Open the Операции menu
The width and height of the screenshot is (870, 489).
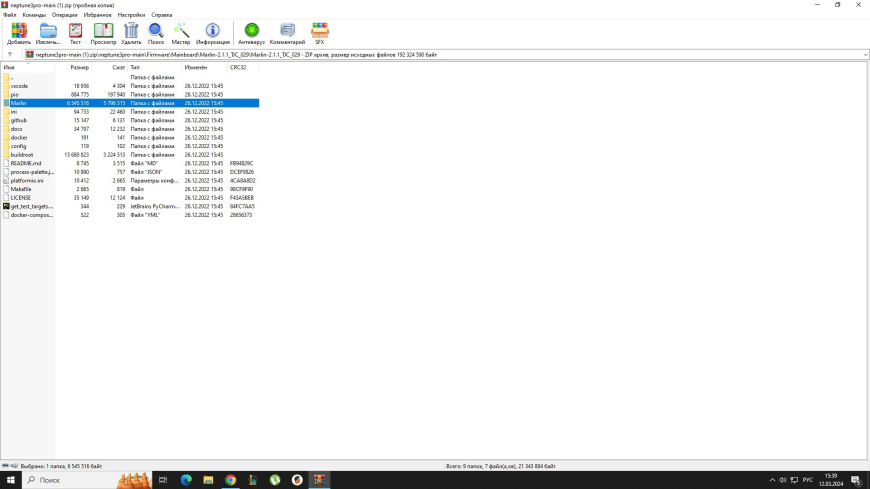[65, 15]
